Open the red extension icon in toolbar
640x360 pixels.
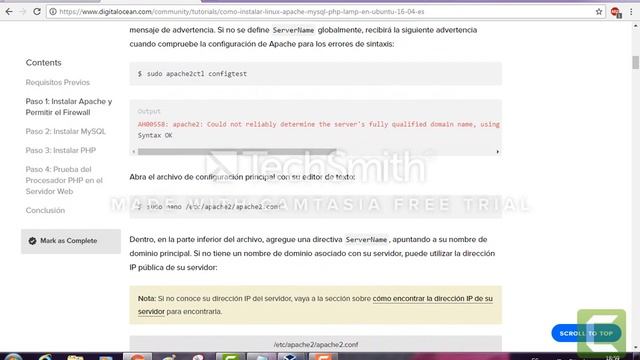616,12
